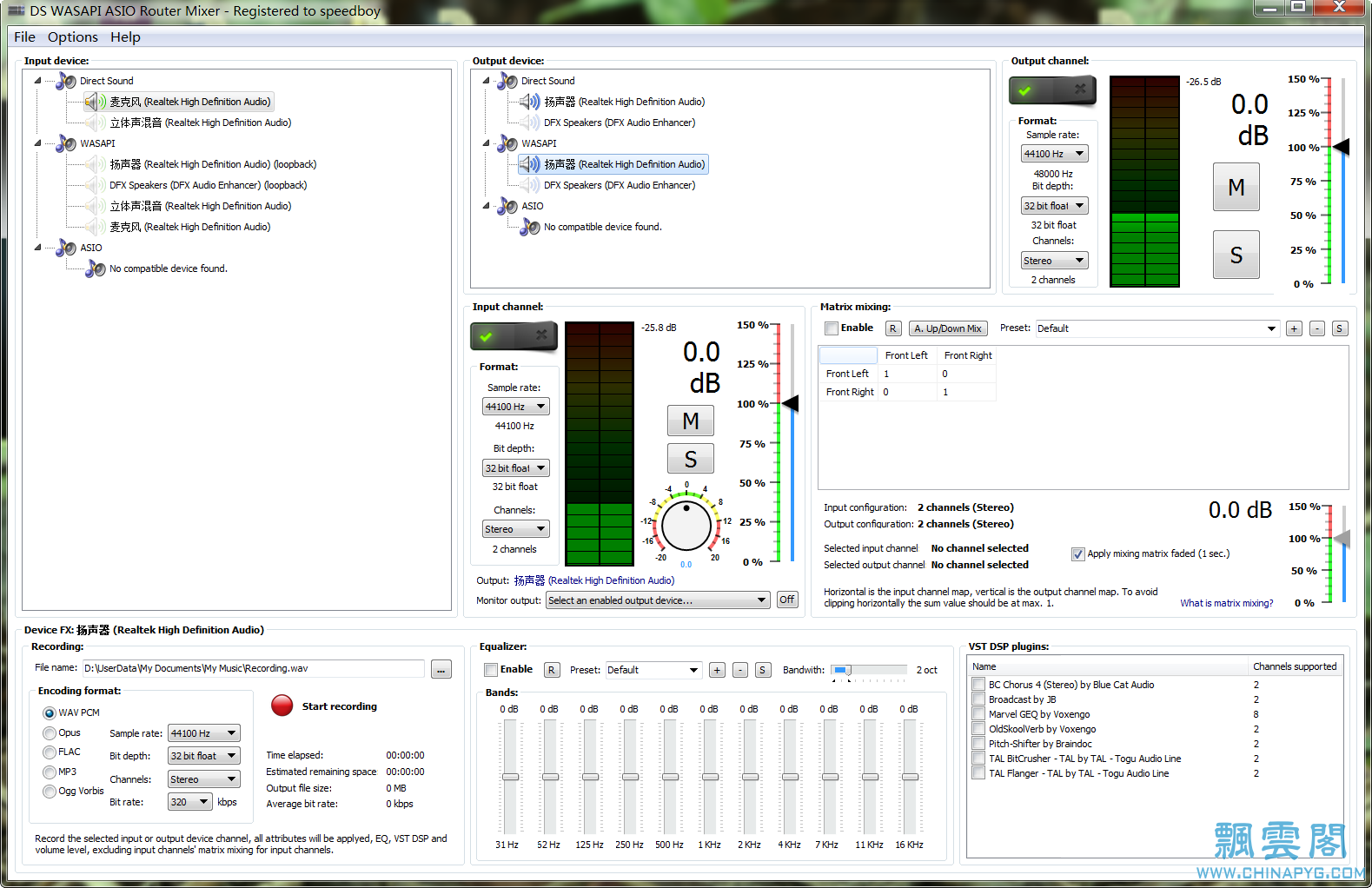Click the 1 KHz equalizer band slider
Screen dimensions: 1372x888
pos(710,777)
